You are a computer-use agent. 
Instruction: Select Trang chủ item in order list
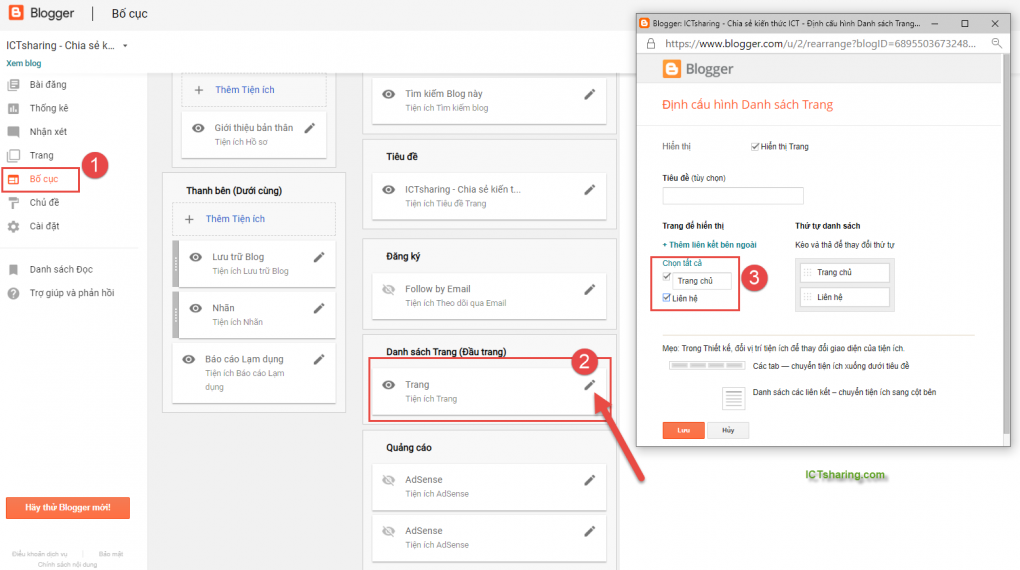tap(844, 273)
